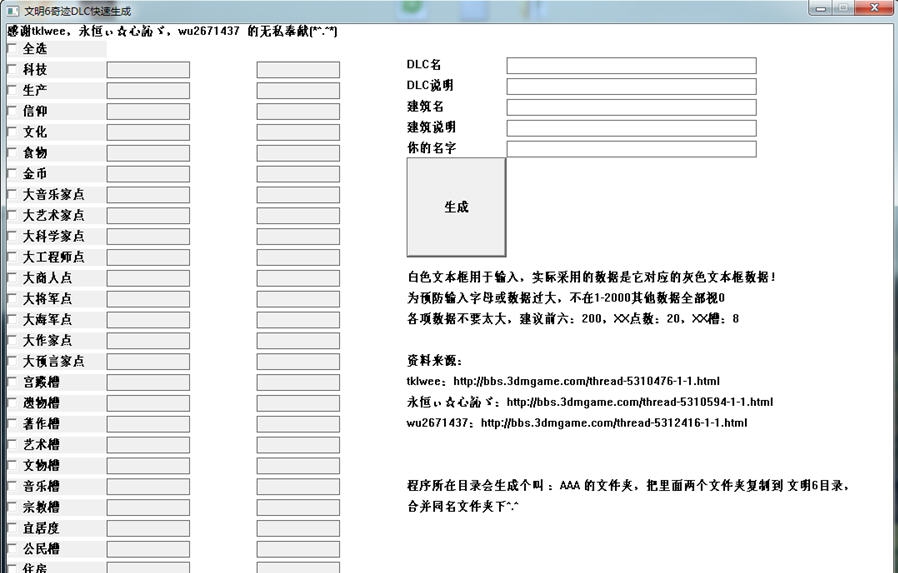
Task: Check the 文物槽 checkbox
Action: pyautogui.click(x=12, y=465)
